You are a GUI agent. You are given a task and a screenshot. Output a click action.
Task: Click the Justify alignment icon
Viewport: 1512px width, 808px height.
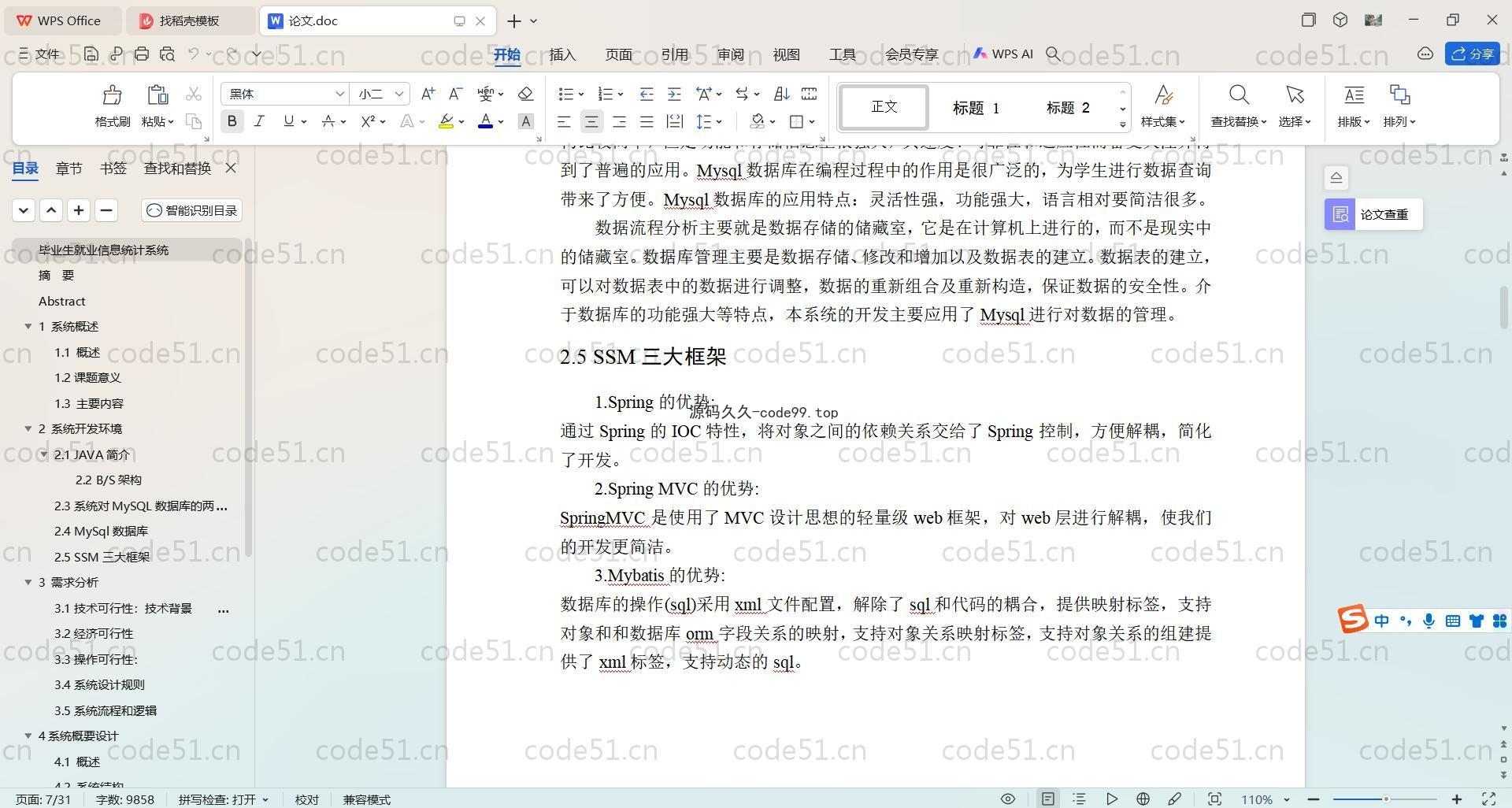tap(647, 121)
